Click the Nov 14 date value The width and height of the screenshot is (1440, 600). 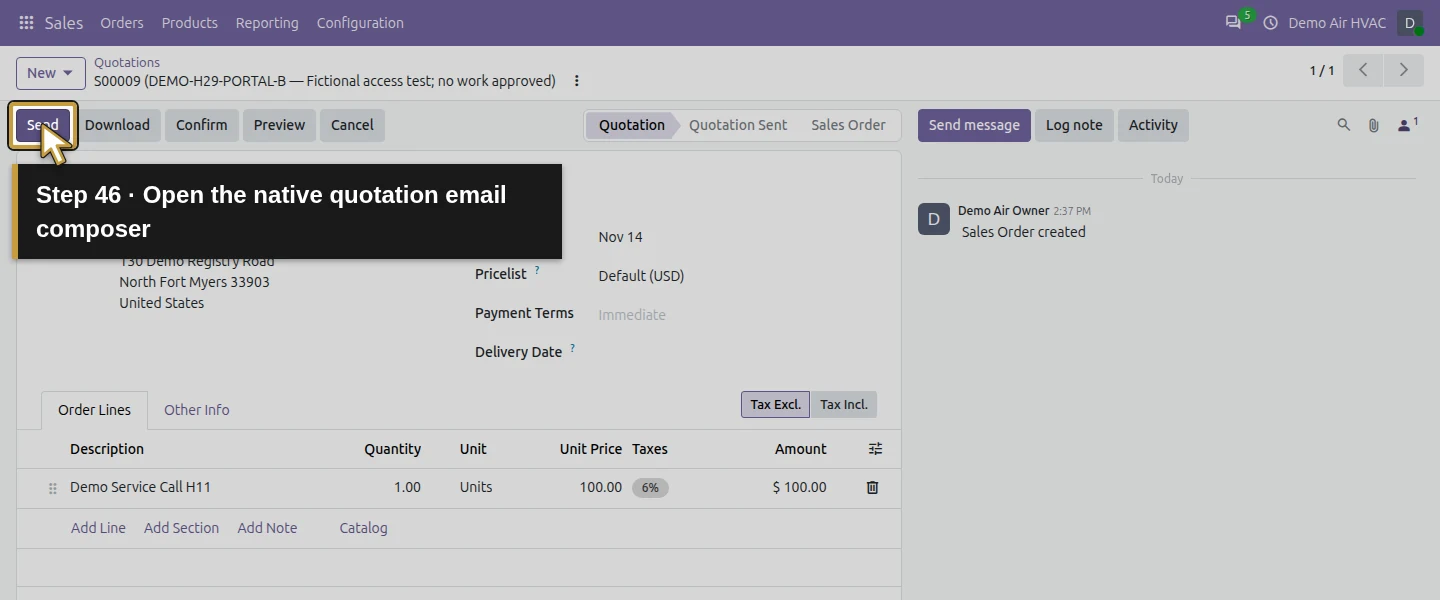(620, 237)
